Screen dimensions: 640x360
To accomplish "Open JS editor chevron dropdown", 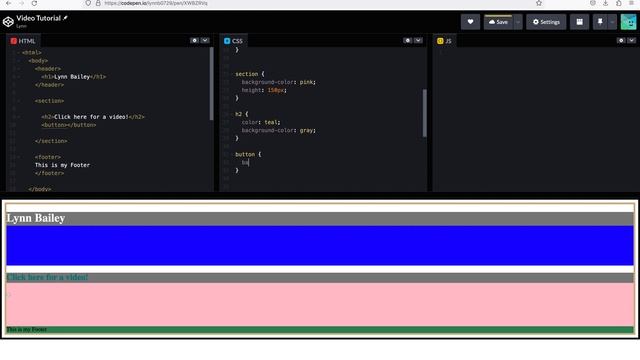I will point(631,40).
